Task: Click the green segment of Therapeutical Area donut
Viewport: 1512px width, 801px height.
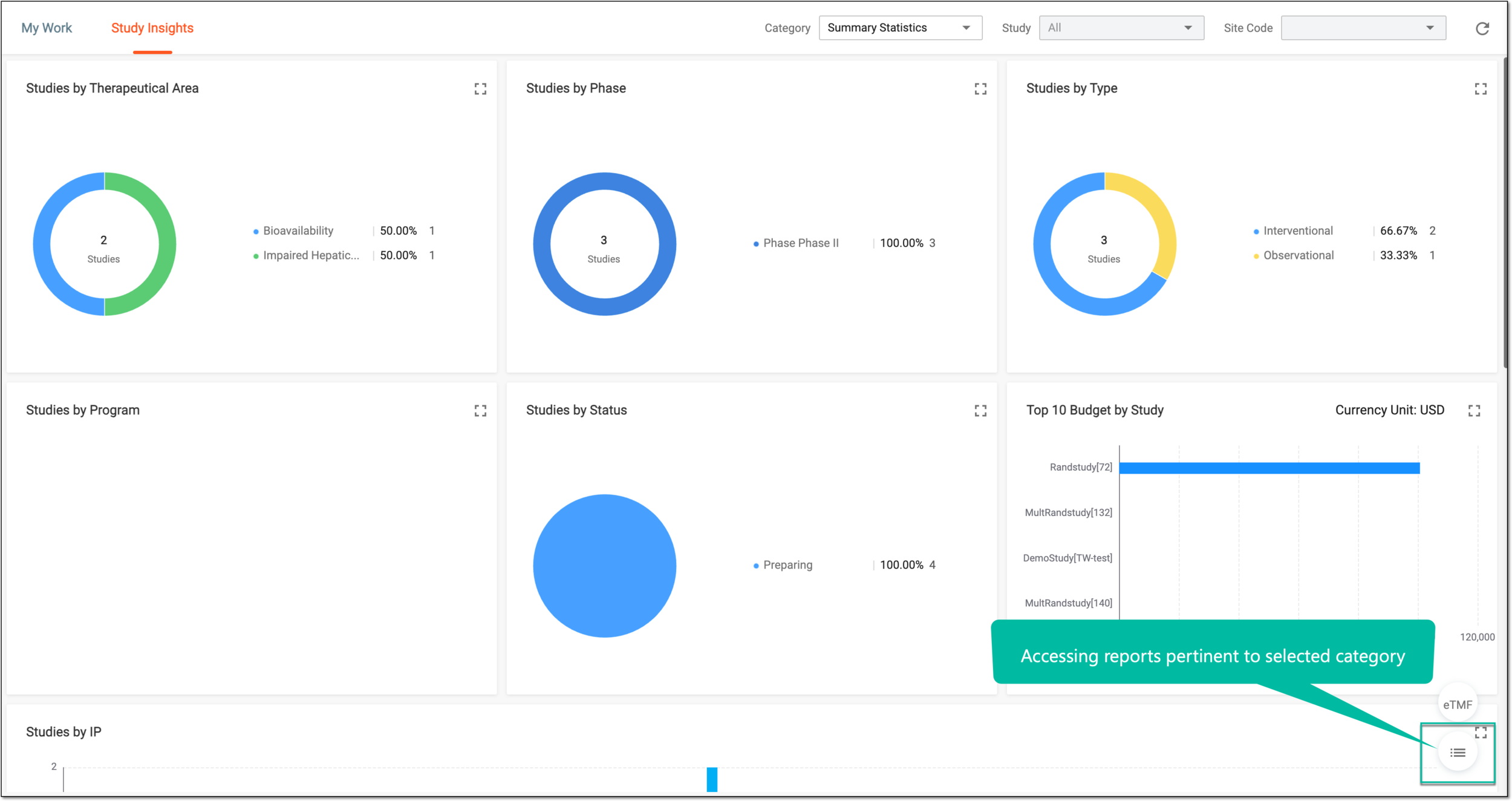Action: pos(167,244)
